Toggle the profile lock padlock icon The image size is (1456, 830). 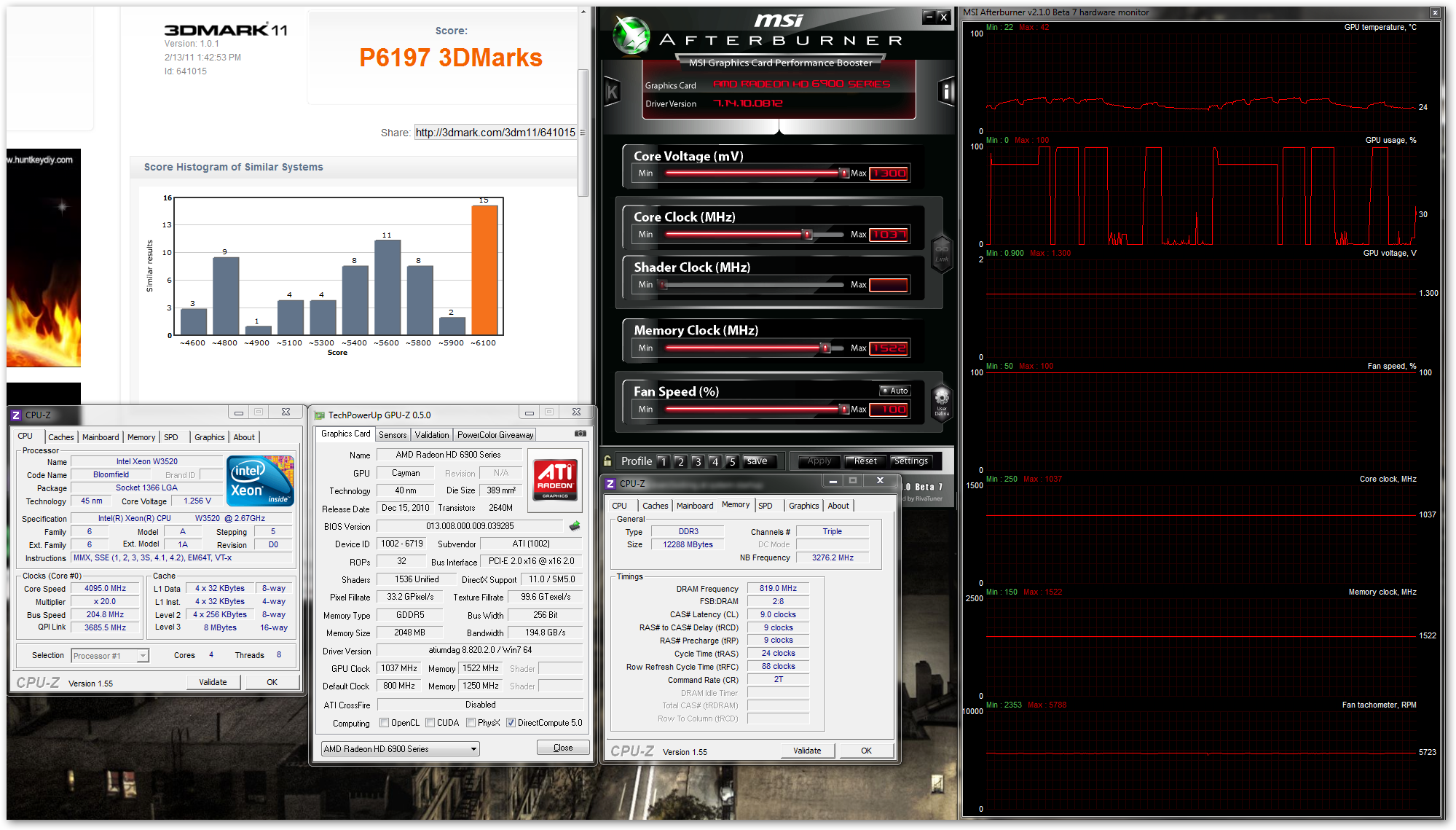607,461
